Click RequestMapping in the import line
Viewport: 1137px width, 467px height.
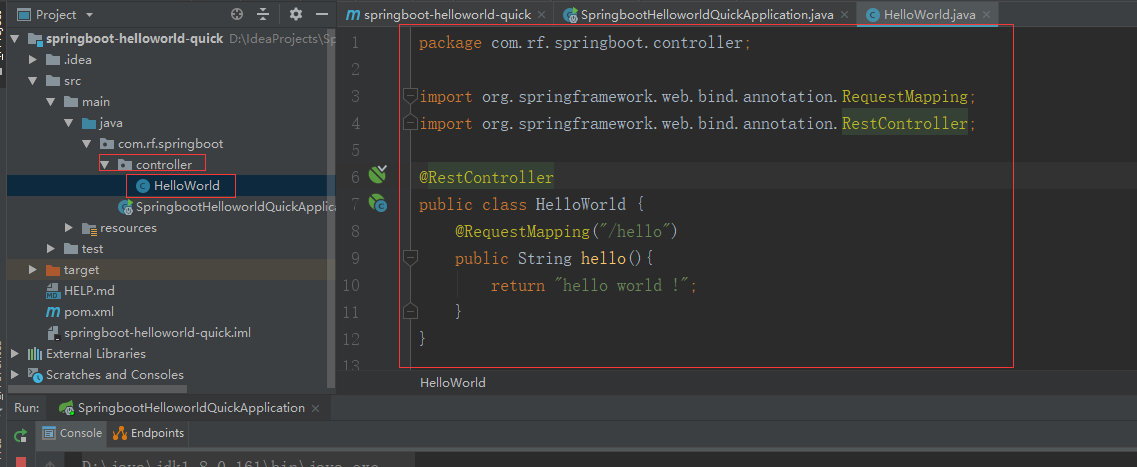(x=904, y=96)
